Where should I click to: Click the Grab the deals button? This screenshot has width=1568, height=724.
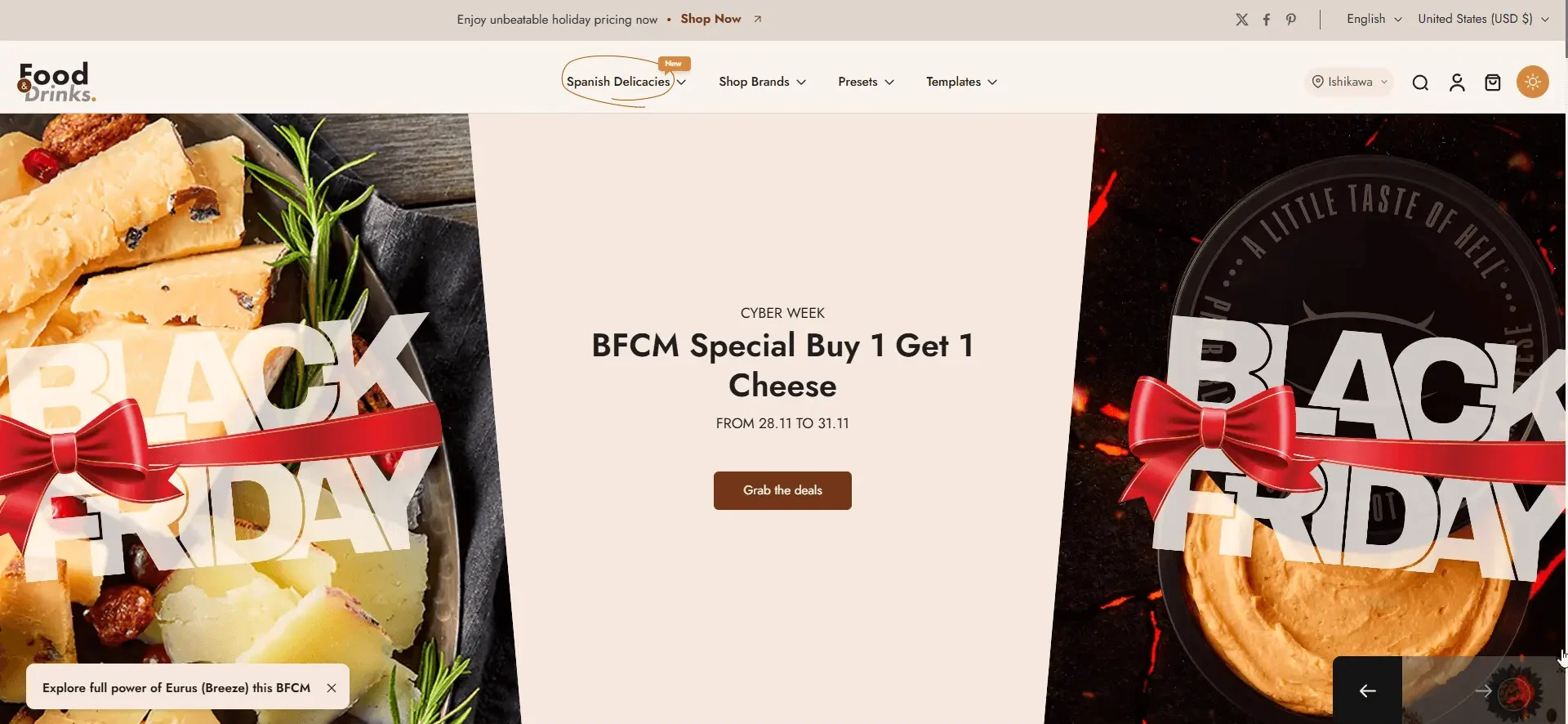(782, 490)
